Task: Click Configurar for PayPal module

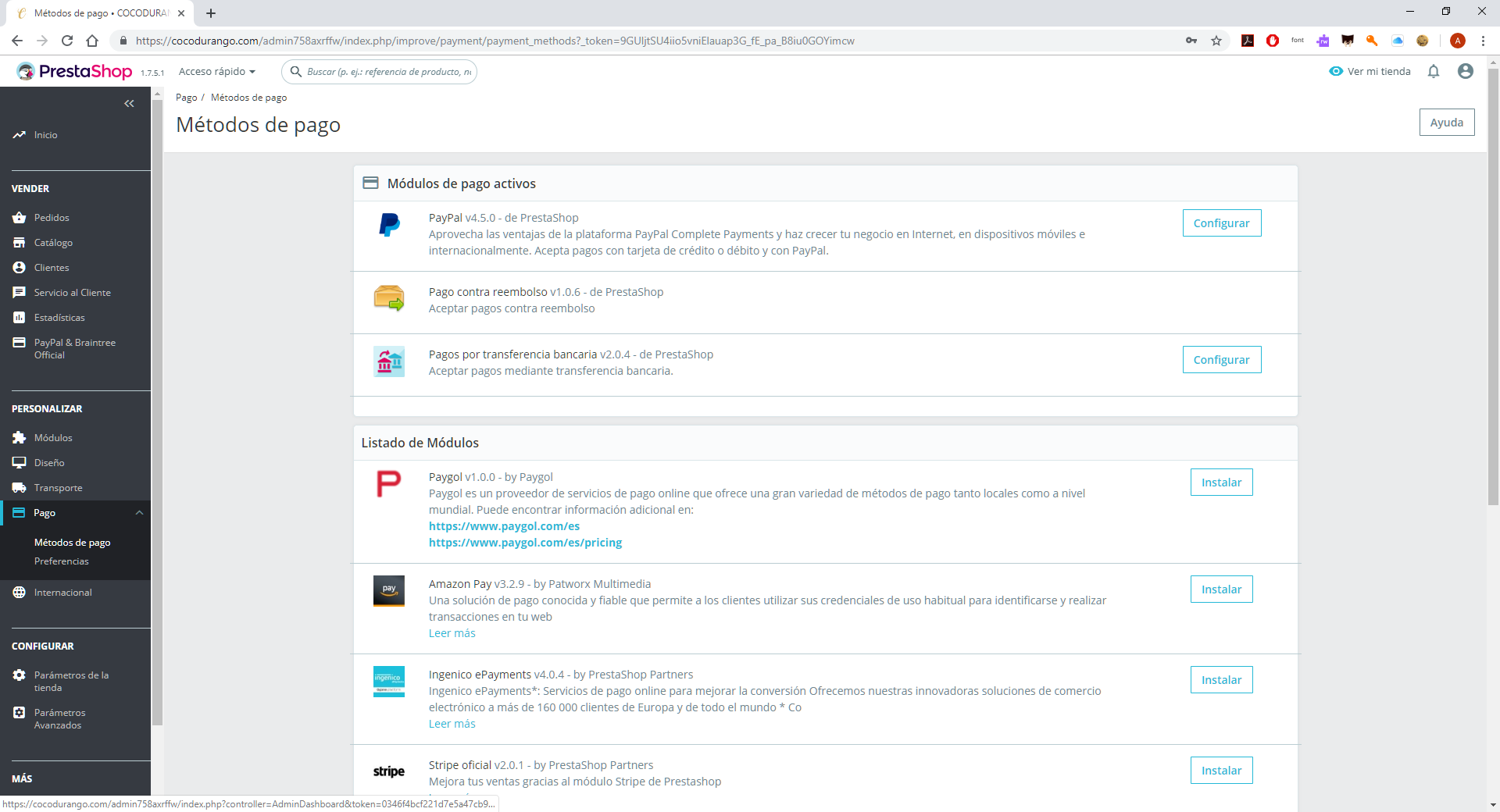Action: [1221, 223]
